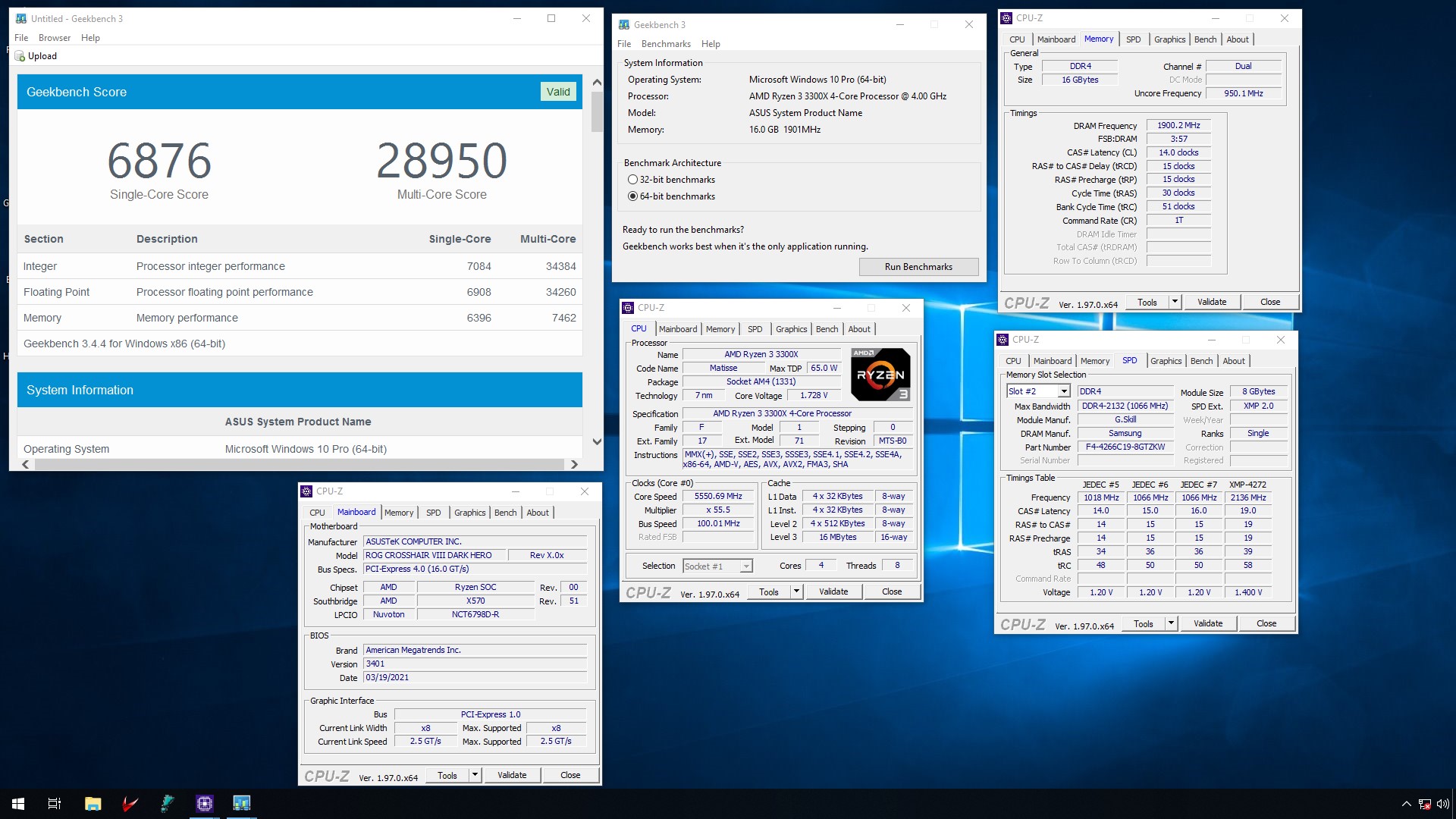Switch to SPD tab in CPU-Z Memory window
The height and width of the screenshot is (819, 1456).
pos(1133,39)
